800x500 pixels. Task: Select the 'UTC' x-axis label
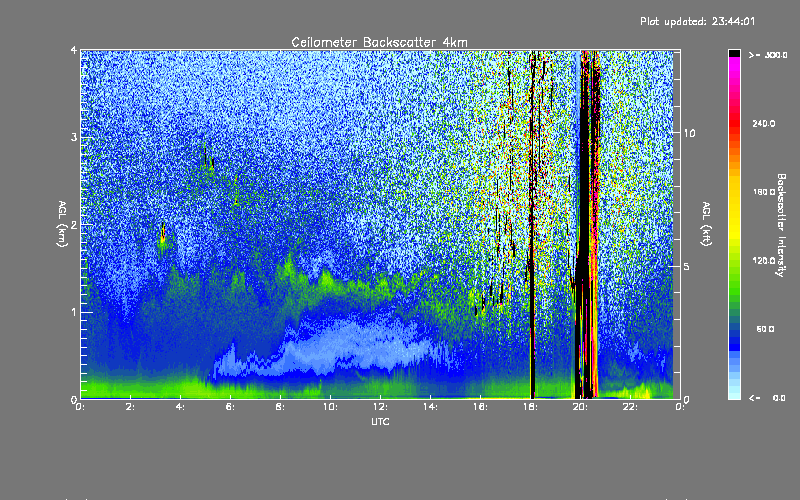pyautogui.click(x=380, y=422)
